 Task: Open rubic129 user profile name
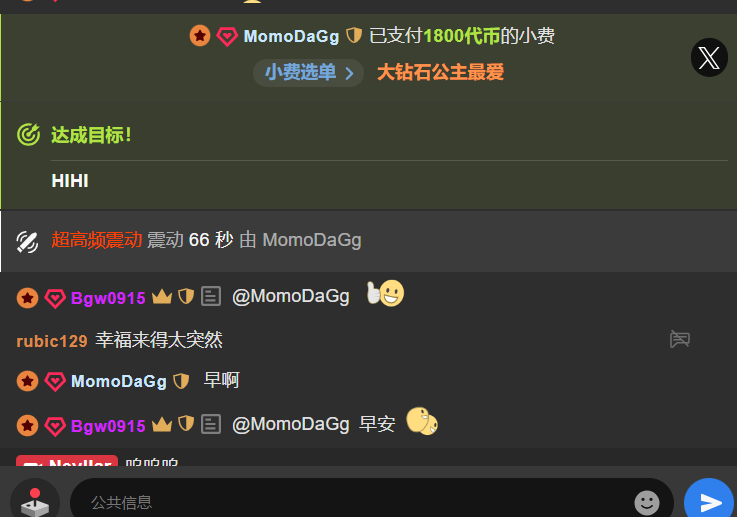[x=52, y=341]
